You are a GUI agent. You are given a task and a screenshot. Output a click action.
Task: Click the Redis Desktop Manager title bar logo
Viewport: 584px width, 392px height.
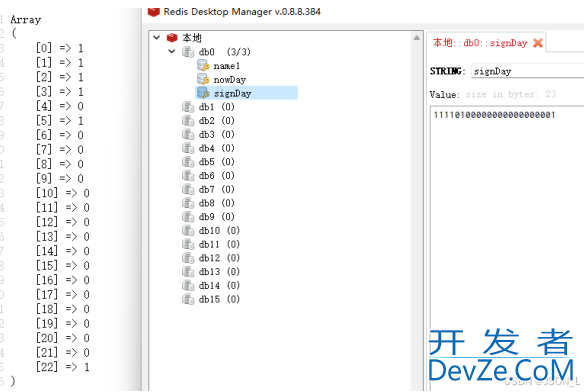coord(153,12)
